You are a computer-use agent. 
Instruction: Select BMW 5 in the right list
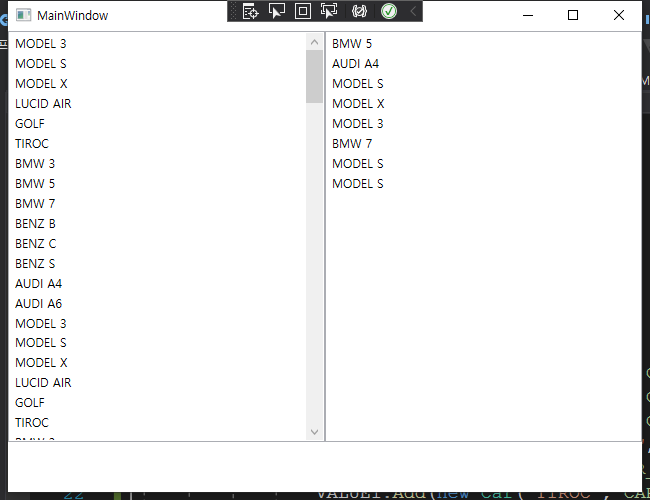pos(483,44)
